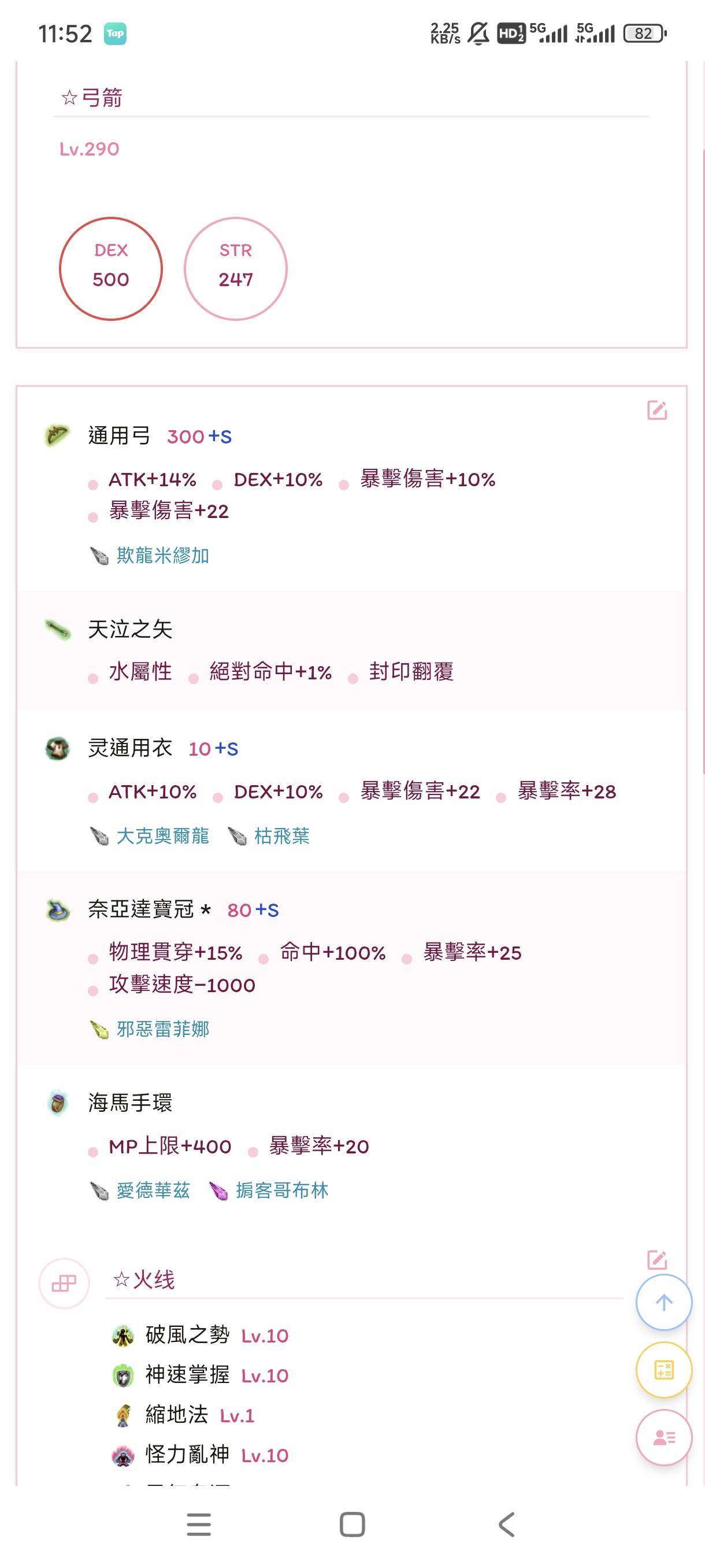
Task: Tap the skill tree grid icon beside 火线
Action: [64, 1283]
